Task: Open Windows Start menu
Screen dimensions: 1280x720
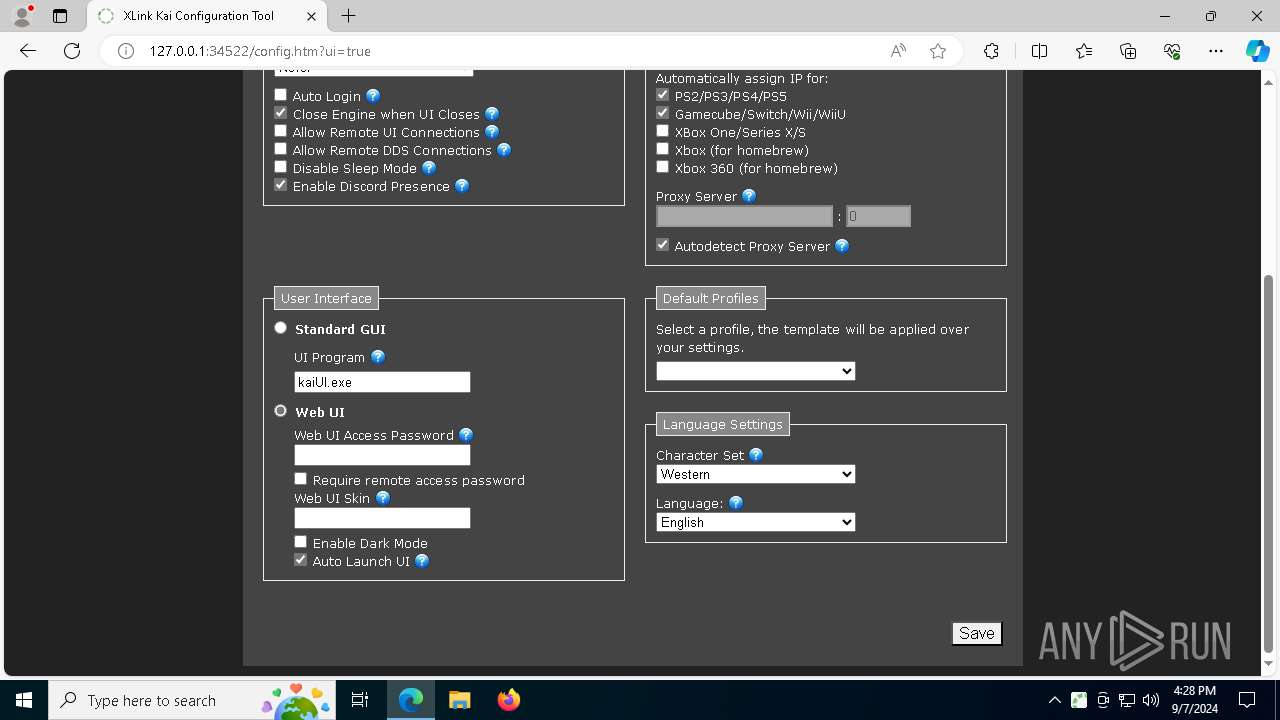Action: click(x=24, y=700)
